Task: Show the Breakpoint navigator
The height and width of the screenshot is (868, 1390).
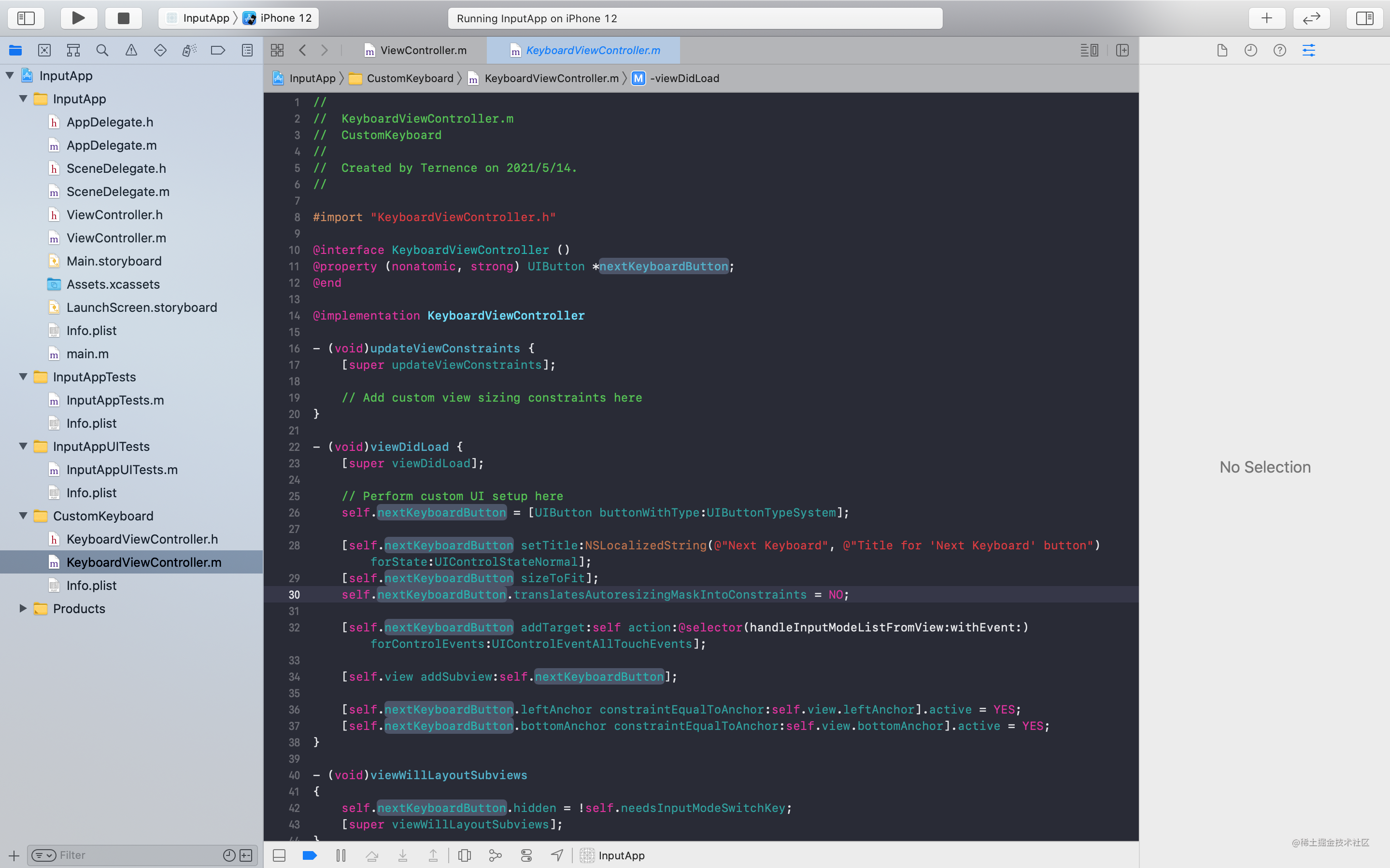Action: [x=218, y=51]
